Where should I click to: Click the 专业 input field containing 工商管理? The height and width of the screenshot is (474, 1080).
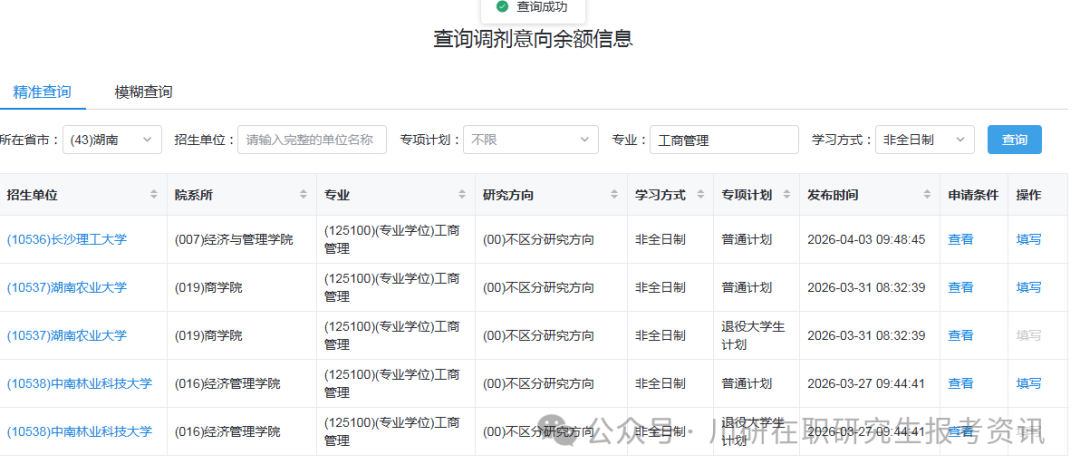724,140
